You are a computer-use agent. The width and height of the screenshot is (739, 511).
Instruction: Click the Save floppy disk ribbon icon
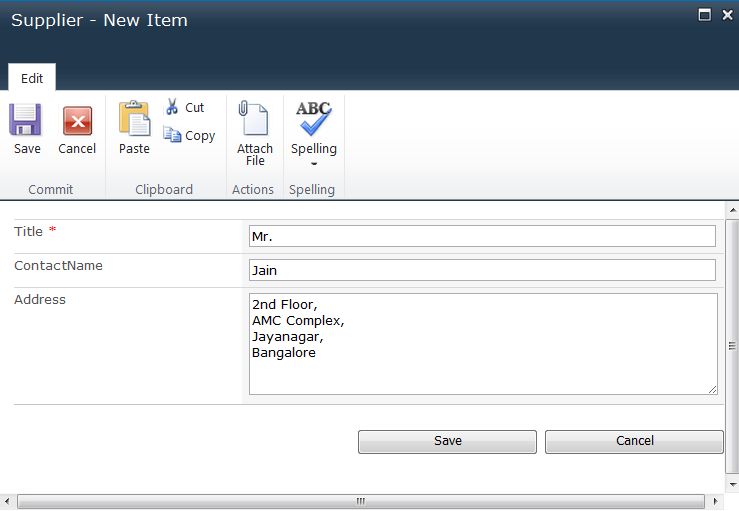point(25,119)
